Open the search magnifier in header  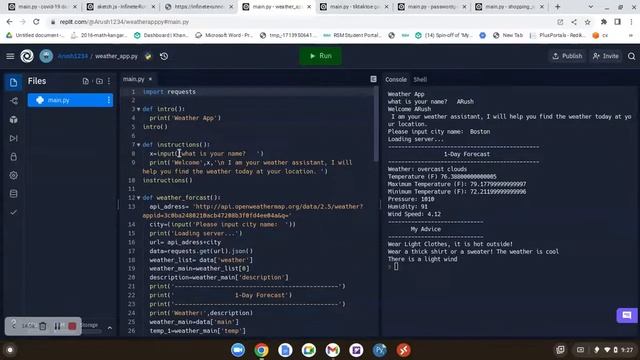631,56
